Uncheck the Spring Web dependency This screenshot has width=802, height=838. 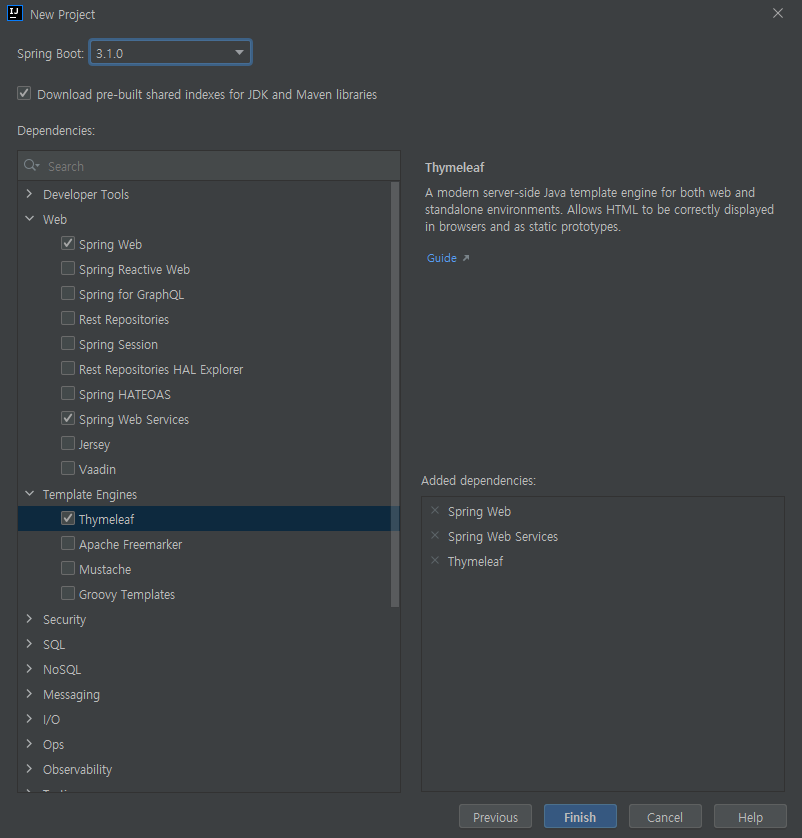pos(68,243)
